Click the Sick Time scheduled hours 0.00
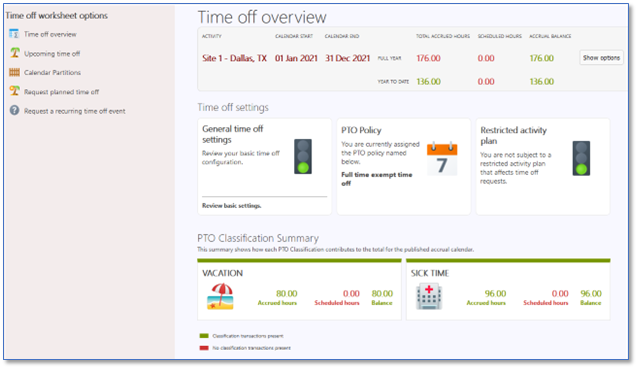 560,293
